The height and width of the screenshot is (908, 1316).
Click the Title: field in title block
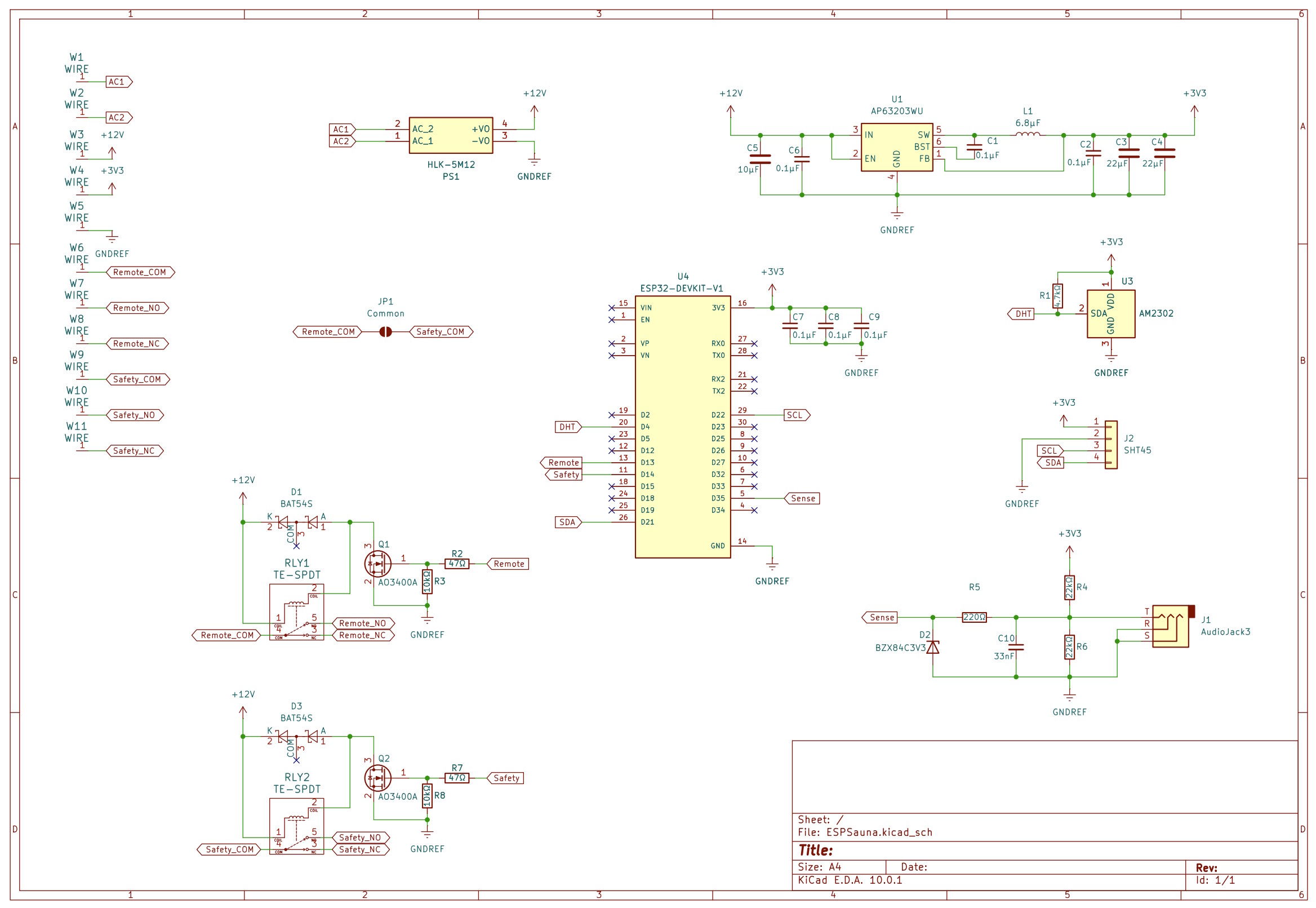tap(815, 851)
